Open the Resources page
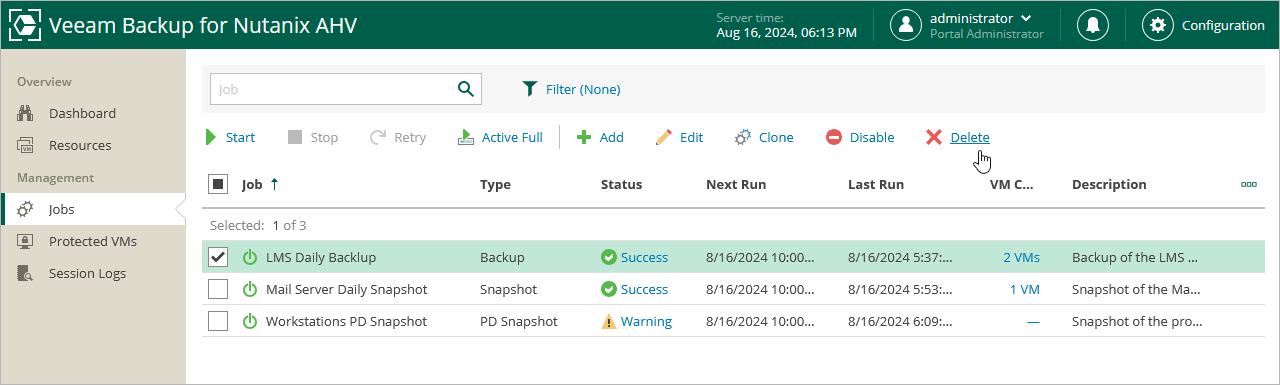This screenshot has height=385, width=1280. click(80, 145)
